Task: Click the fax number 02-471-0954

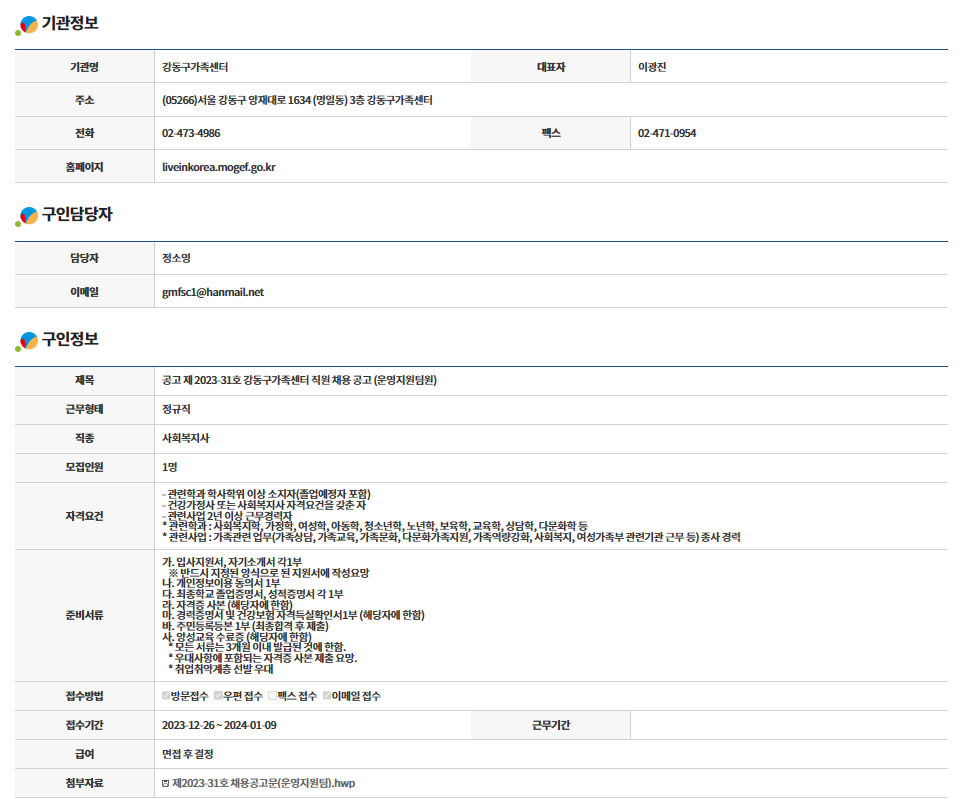Action: [x=667, y=133]
